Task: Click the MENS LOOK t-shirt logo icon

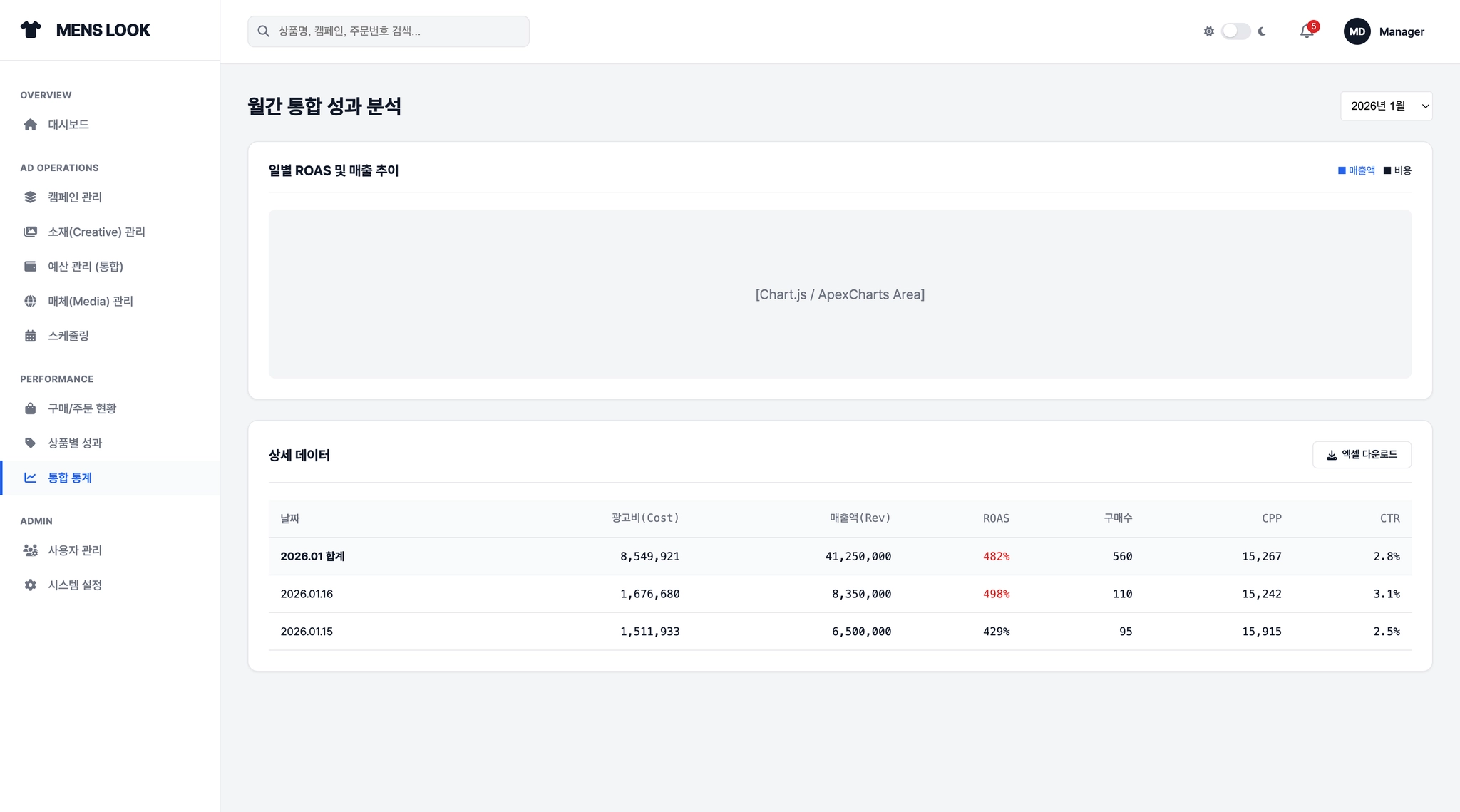Action: click(x=31, y=30)
